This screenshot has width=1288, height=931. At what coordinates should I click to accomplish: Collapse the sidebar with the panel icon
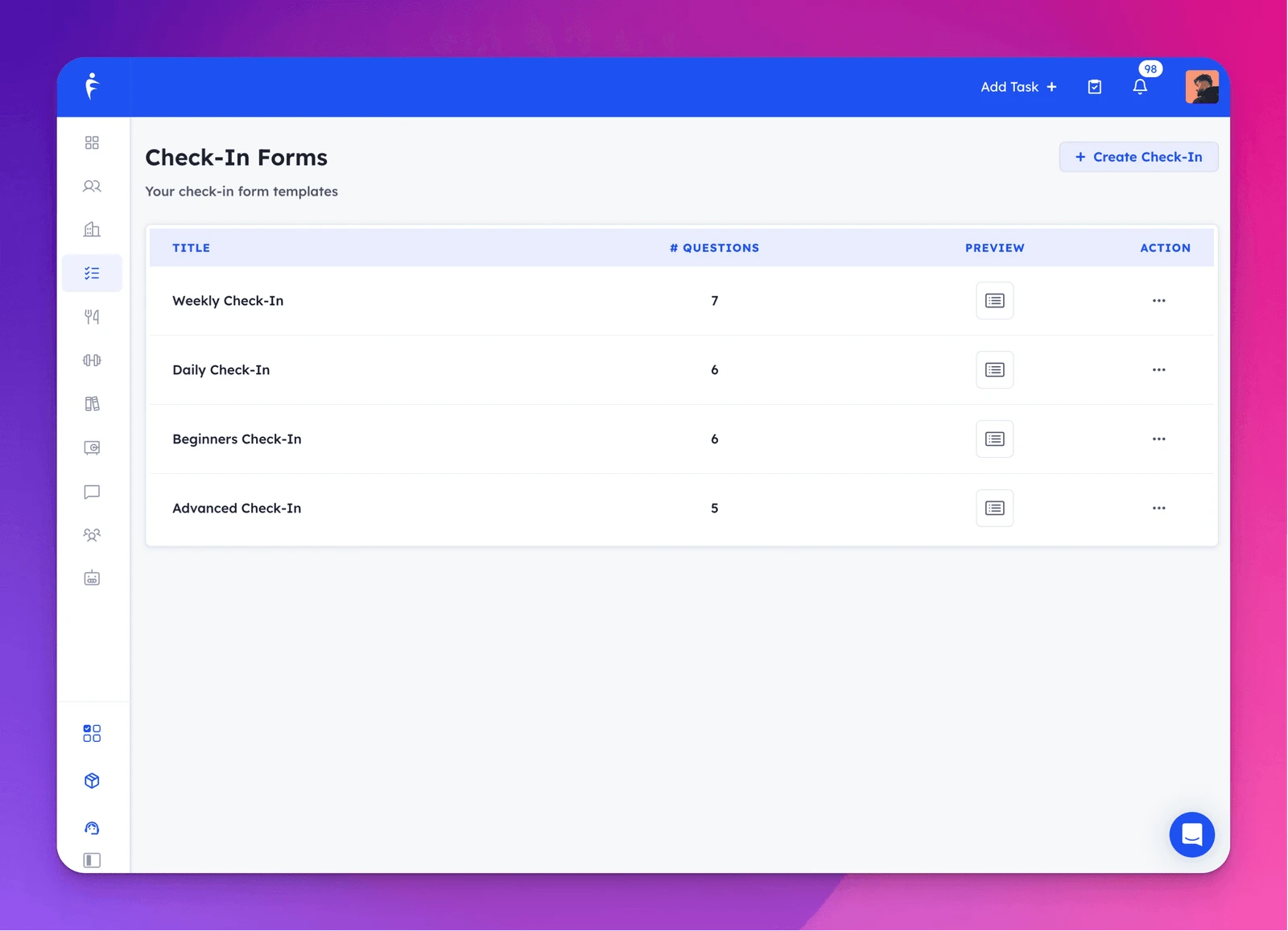pyautogui.click(x=92, y=860)
